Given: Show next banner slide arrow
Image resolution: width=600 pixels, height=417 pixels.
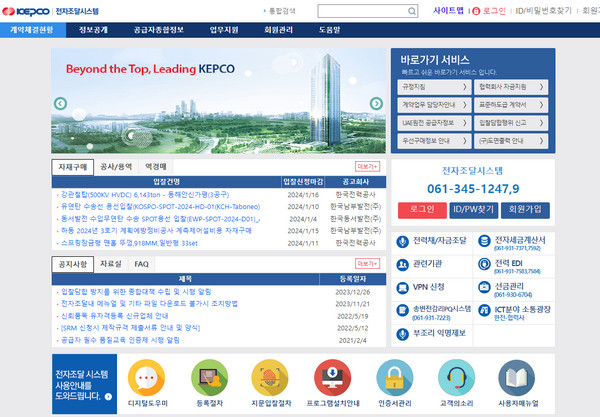Looking at the screenshot, I should [377, 103].
